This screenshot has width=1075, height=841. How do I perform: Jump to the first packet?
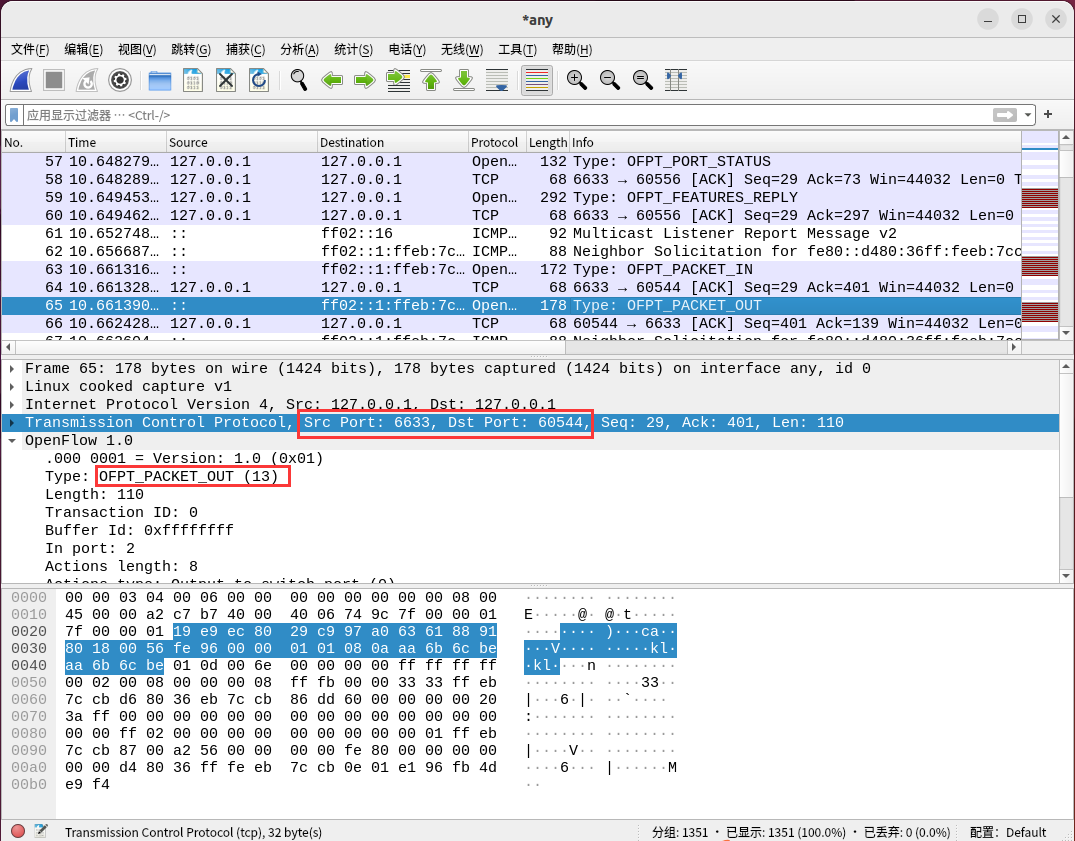click(x=431, y=80)
